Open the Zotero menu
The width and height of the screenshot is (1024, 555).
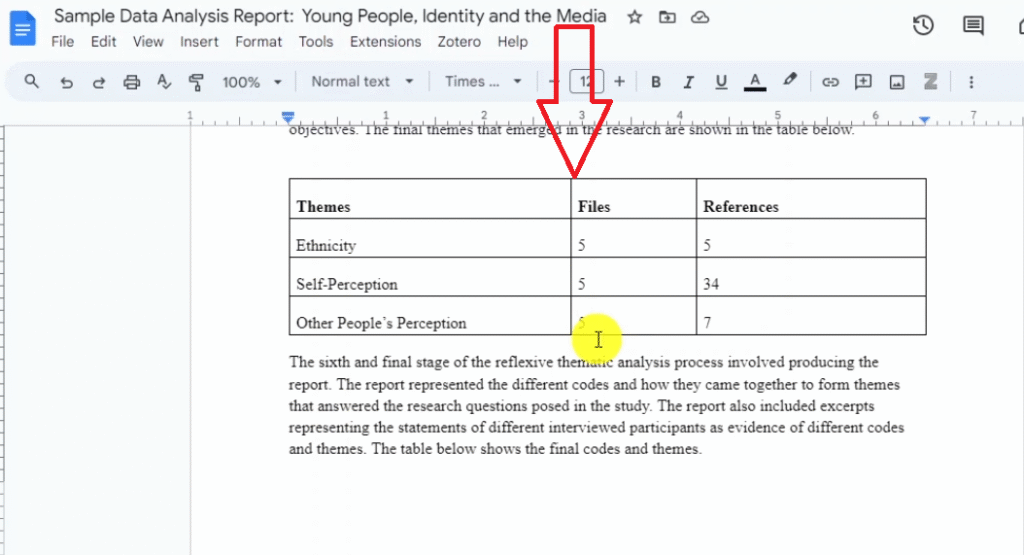pos(459,42)
